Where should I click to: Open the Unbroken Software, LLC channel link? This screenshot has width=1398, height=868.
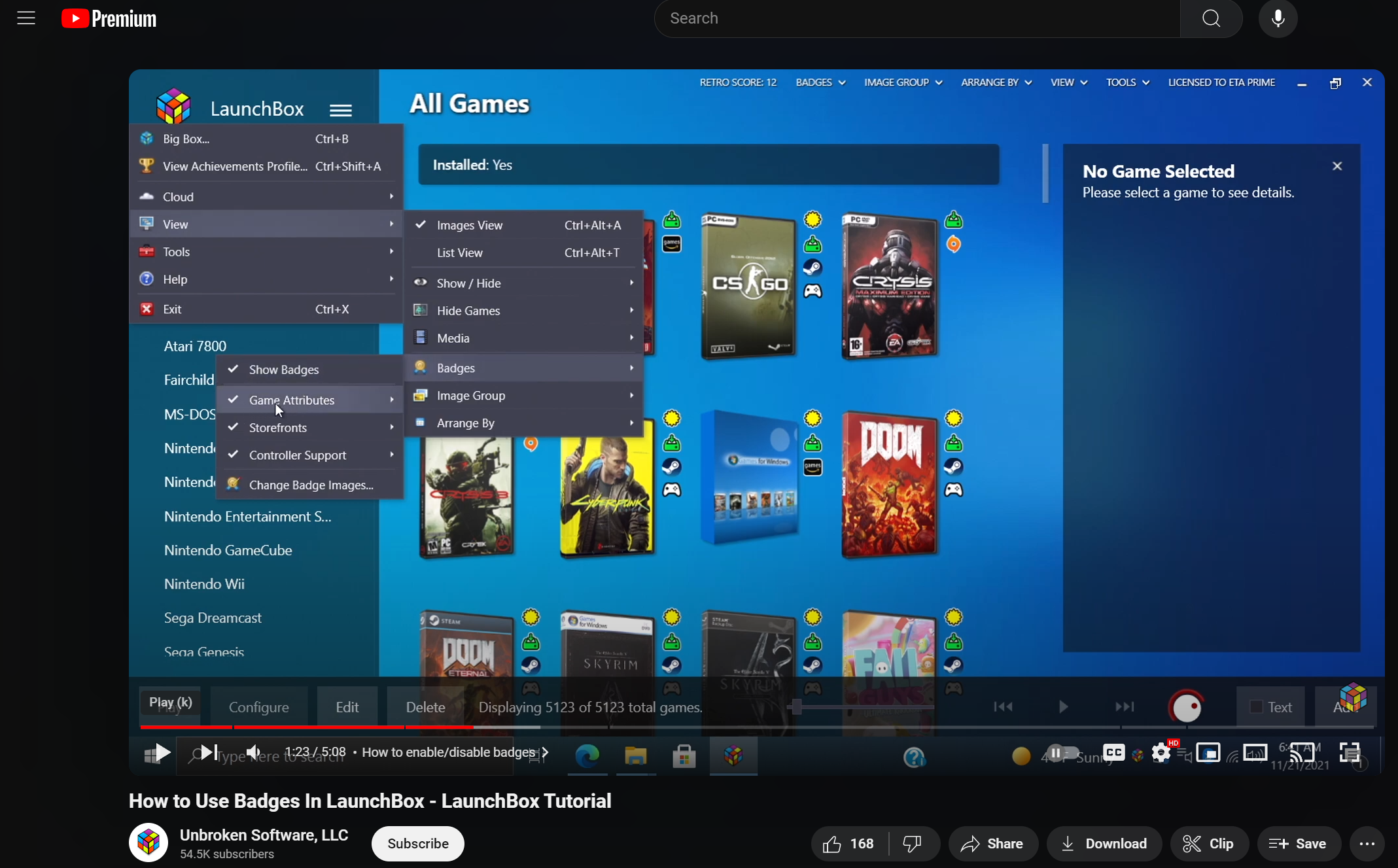(264, 835)
